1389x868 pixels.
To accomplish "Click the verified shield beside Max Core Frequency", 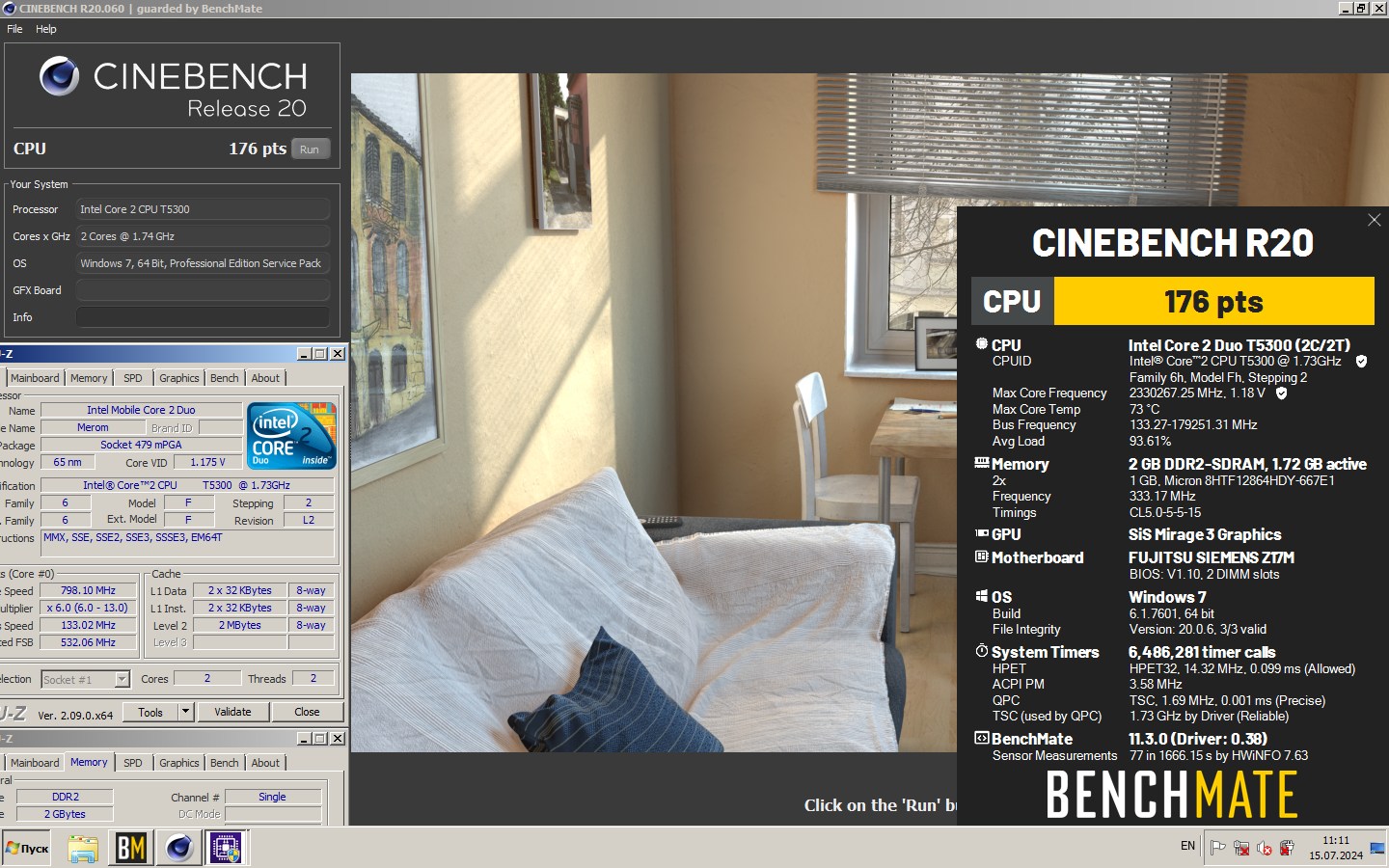I will (1281, 393).
